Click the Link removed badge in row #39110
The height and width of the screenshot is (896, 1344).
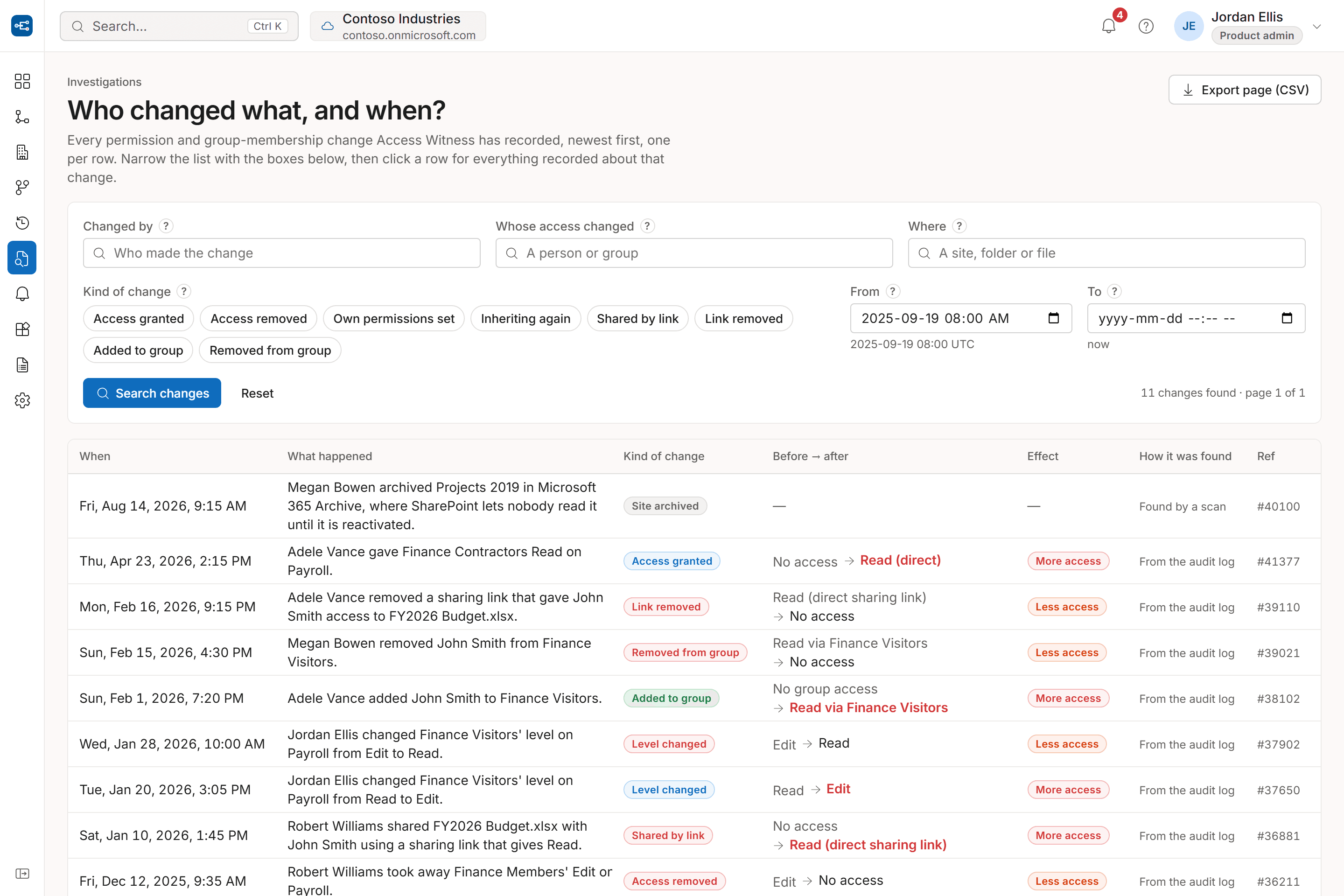coord(666,607)
